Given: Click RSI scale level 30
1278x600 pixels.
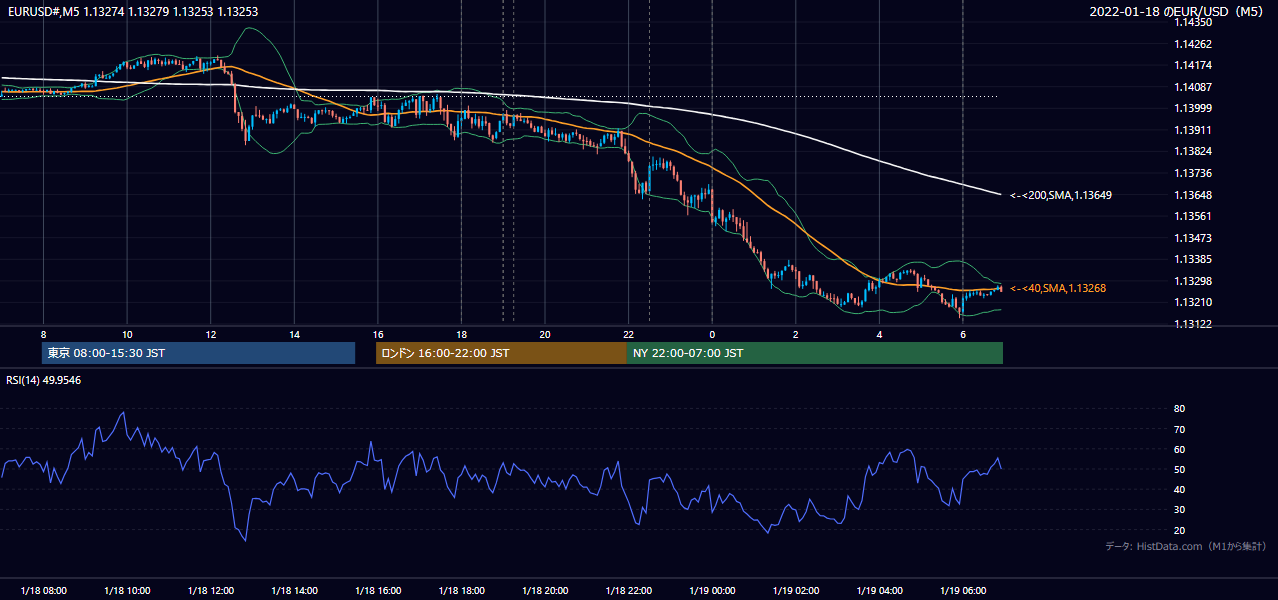Looking at the screenshot, I should (x=1180, y=510).
